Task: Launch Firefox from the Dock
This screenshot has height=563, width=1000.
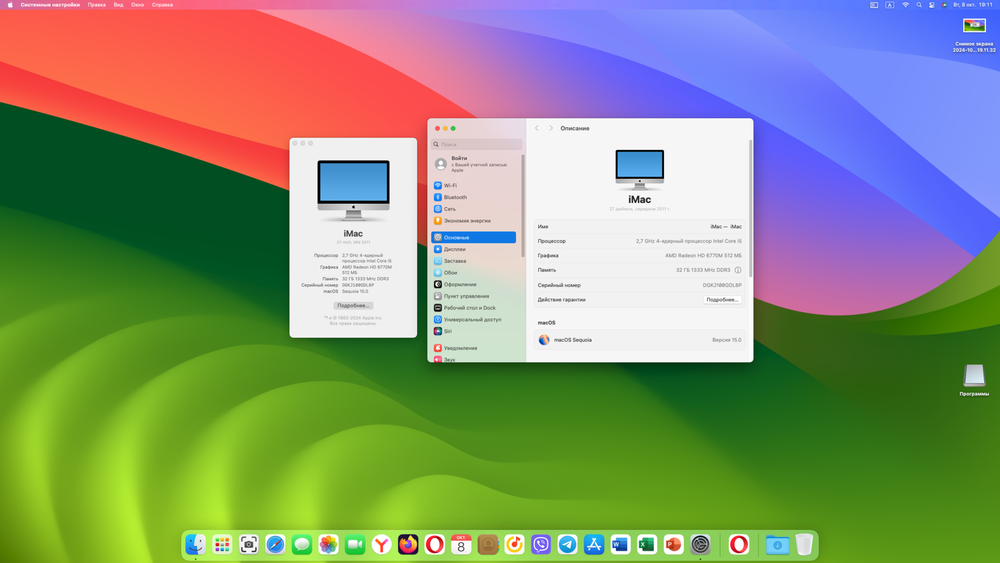Action: click(x=408, y=545)
